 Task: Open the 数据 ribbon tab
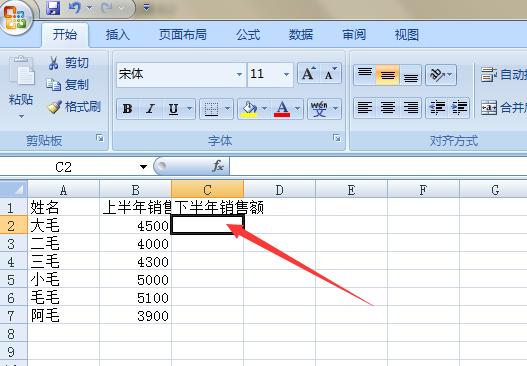click(x=301, y=35)
